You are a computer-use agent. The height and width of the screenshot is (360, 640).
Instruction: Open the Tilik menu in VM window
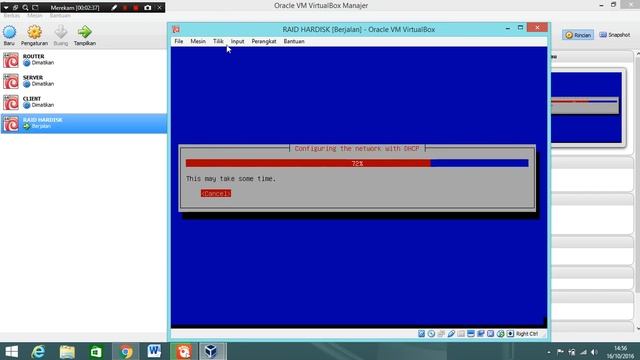point(218,41)
